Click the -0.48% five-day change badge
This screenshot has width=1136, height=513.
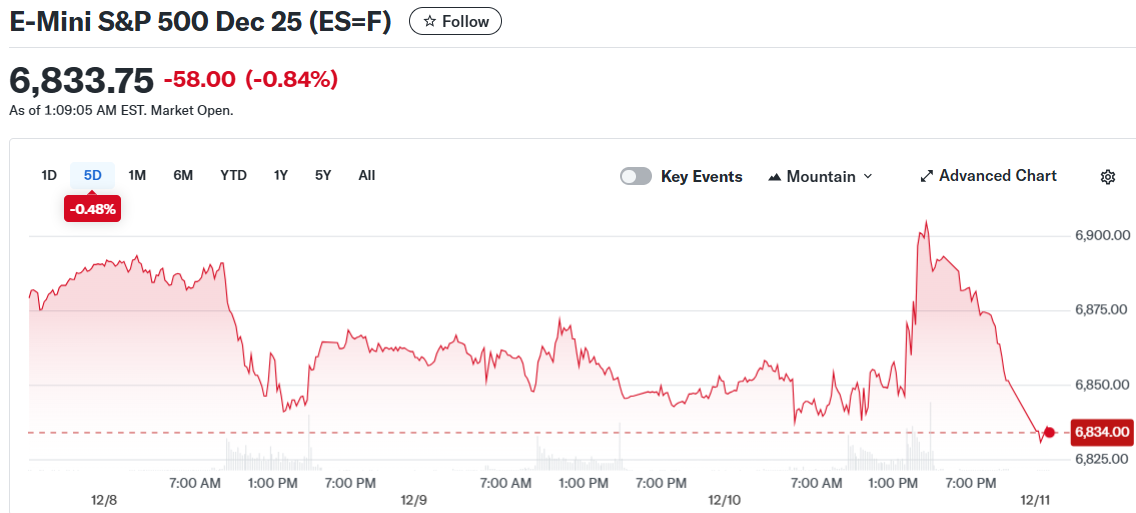pyautogui.click(x=92, y=209)
